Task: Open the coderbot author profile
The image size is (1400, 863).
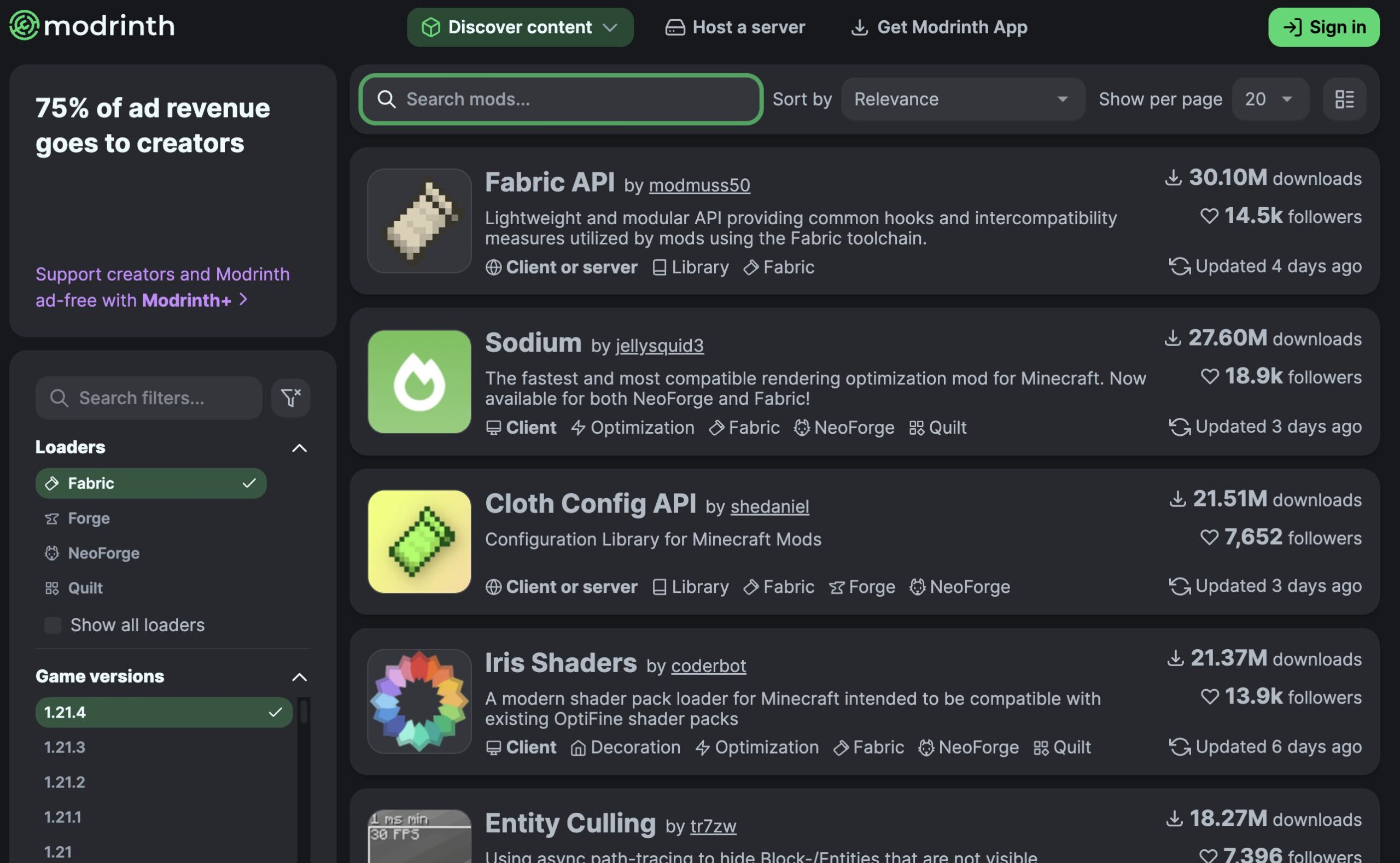Action: pyautogui.click(x=708, y=666)
